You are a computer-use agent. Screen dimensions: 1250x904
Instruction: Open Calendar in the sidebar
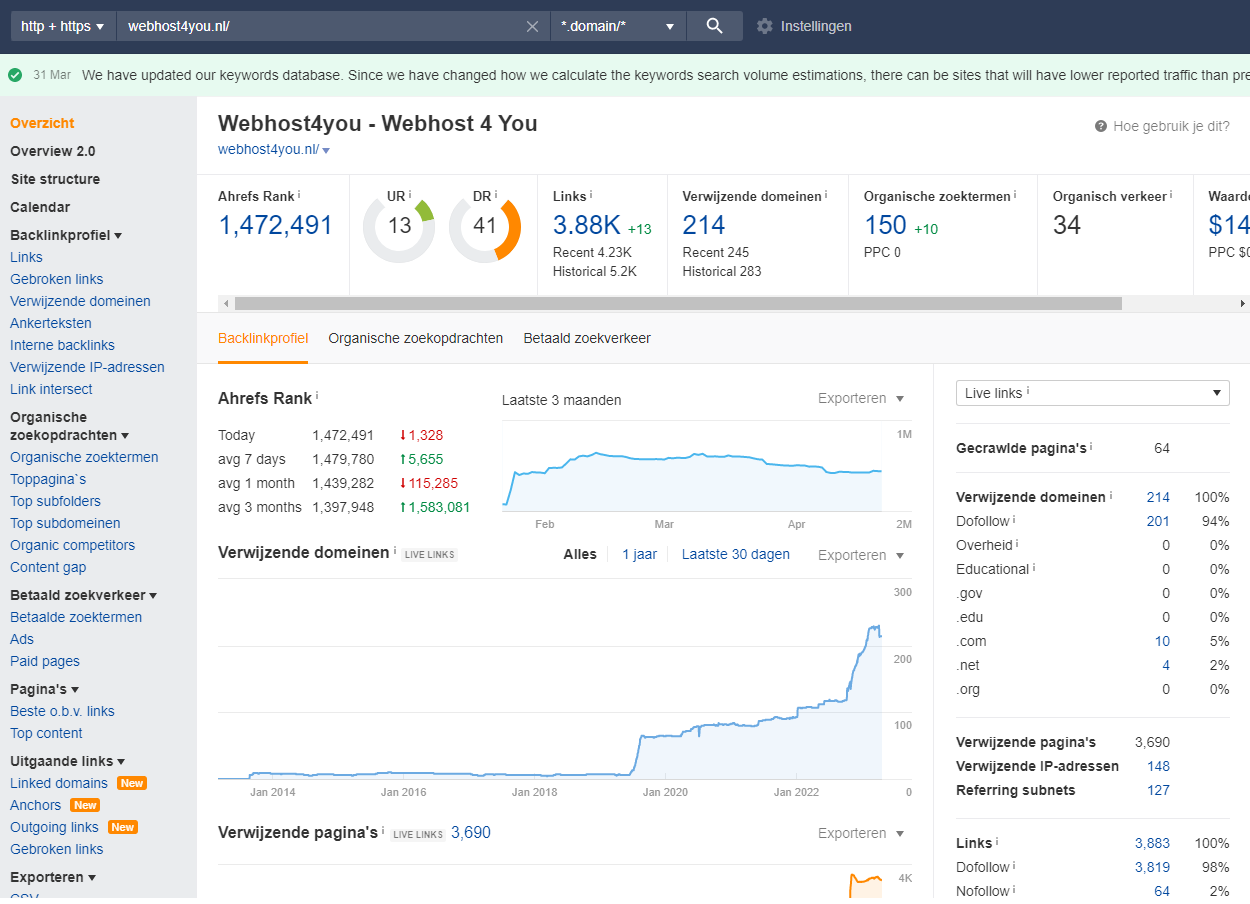(40, 207)
